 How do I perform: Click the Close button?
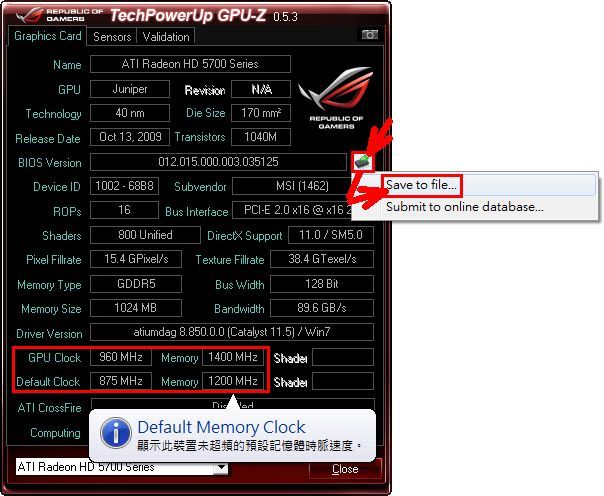(x=345, y=469)
